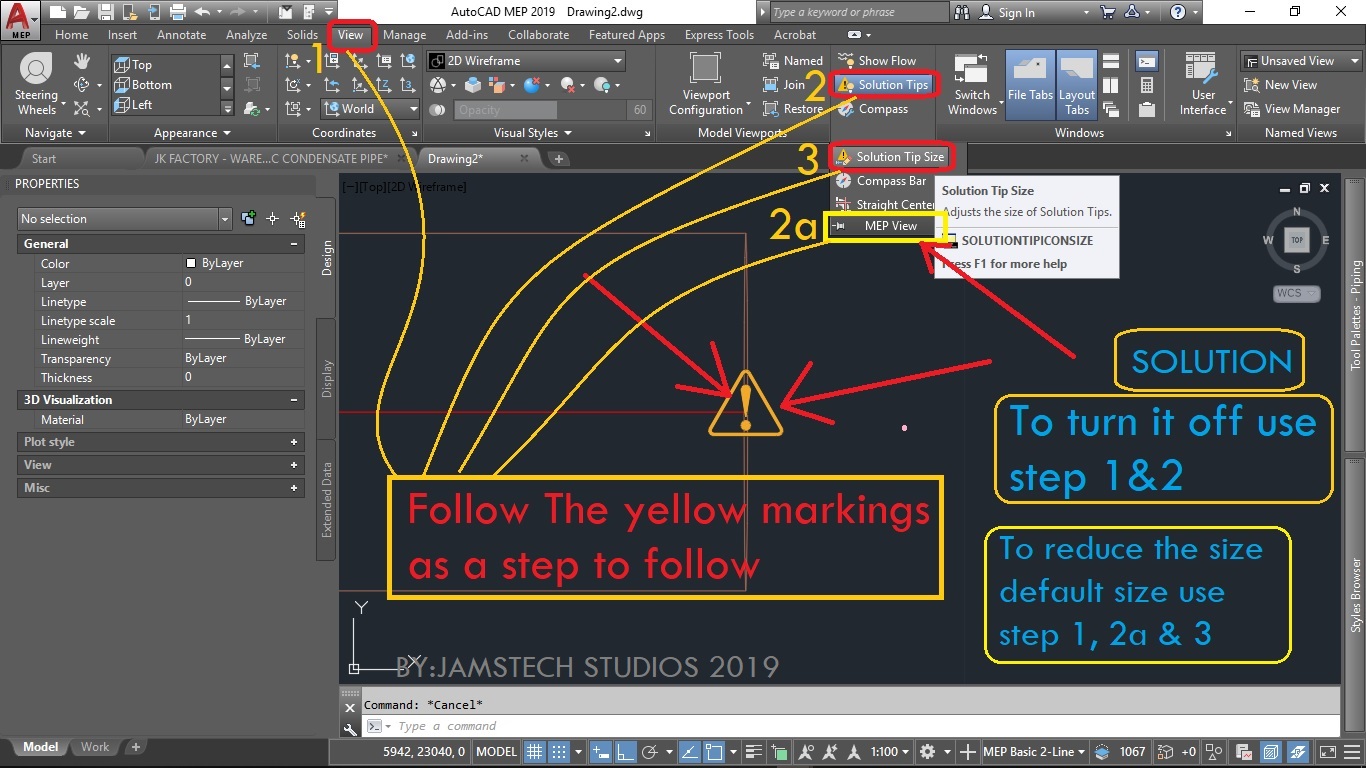Open the User Interface tool
Viewport: 1366px width, 768px height.
pos(1203,85)
